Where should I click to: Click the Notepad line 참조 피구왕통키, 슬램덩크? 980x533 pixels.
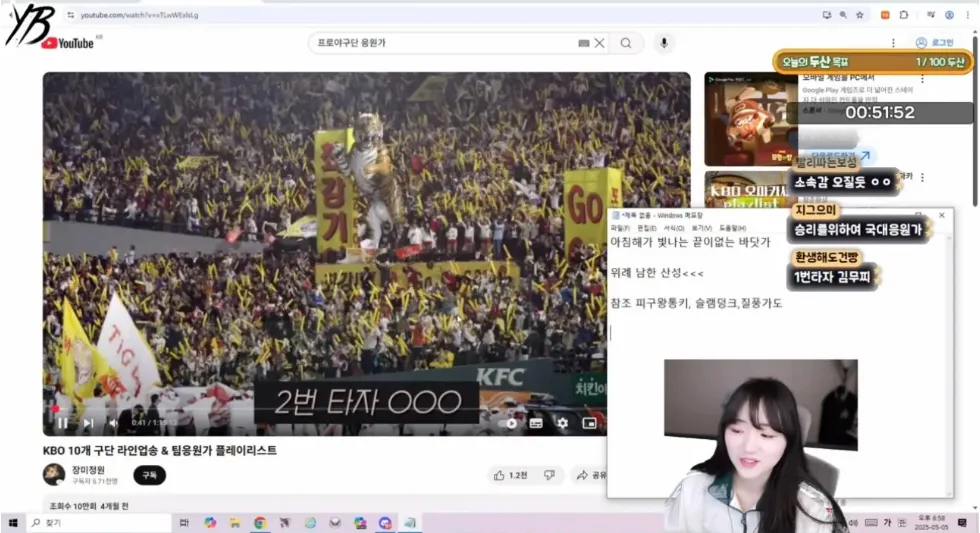pyautogui.click(x=696, y=304)
